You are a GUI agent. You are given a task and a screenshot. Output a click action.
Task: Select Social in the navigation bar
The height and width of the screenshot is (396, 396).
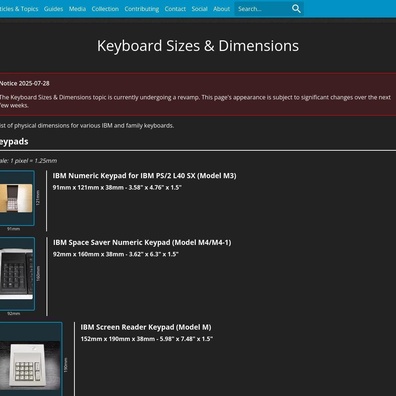click(199, 9)
